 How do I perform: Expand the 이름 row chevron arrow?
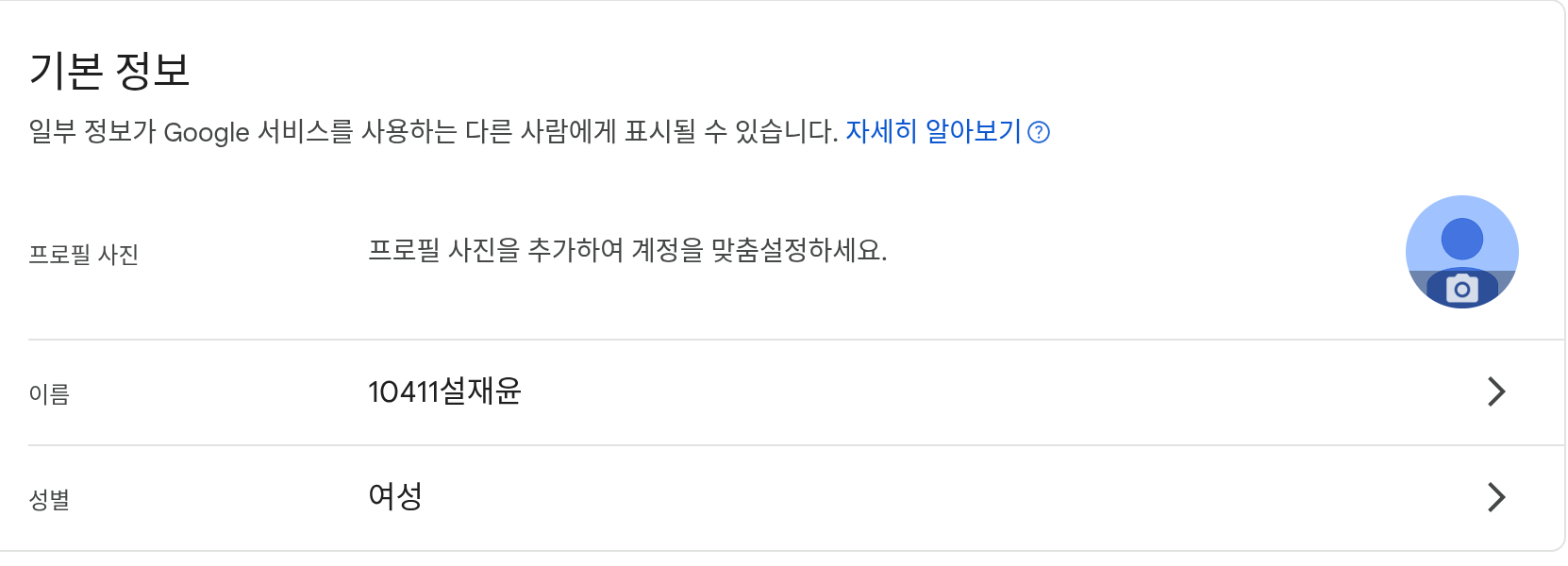1495,391
